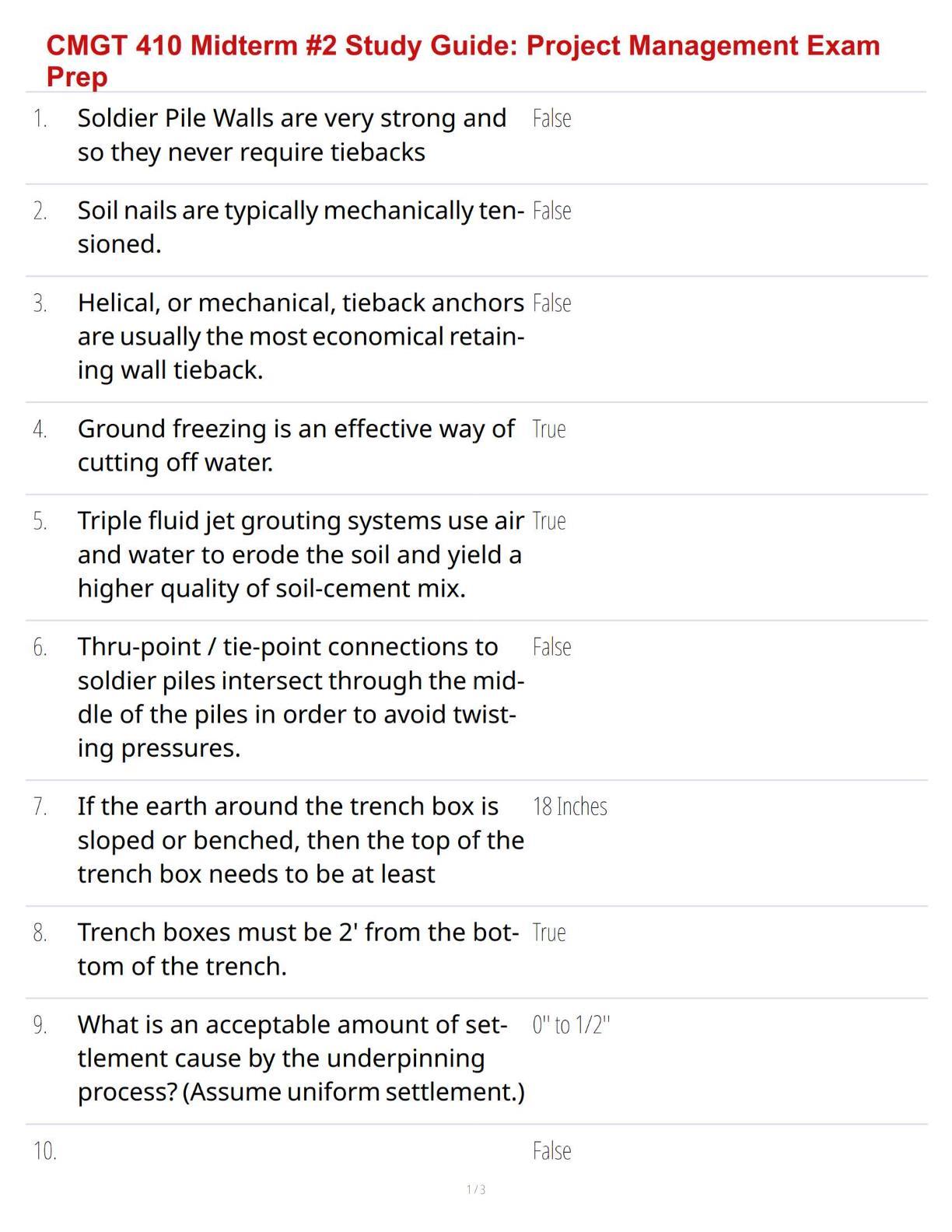Screen dimensions: 952x1232
Task: Click the study guide title heading
Action: 463,61
